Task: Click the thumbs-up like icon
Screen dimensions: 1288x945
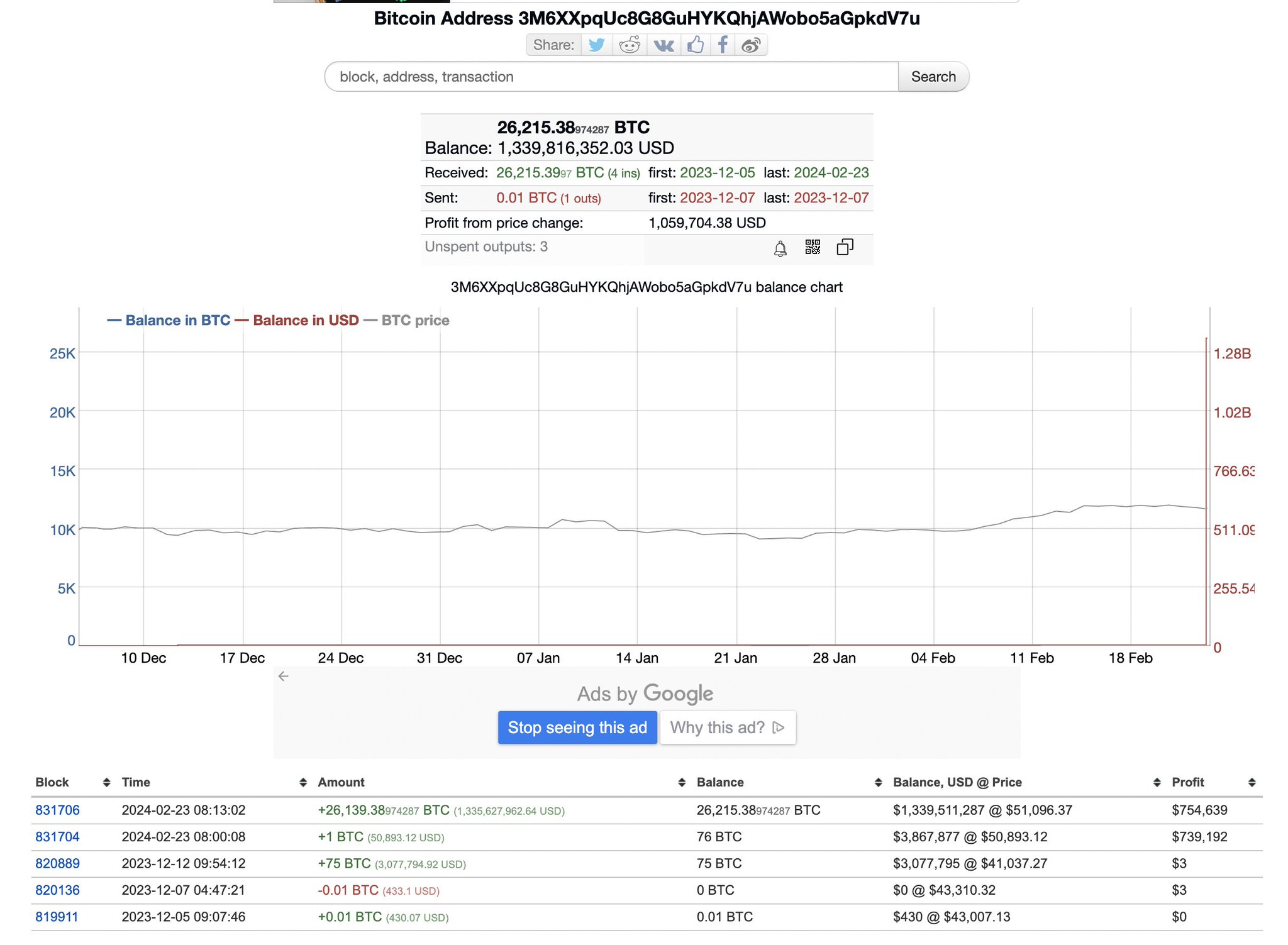Action: (695, 45)
